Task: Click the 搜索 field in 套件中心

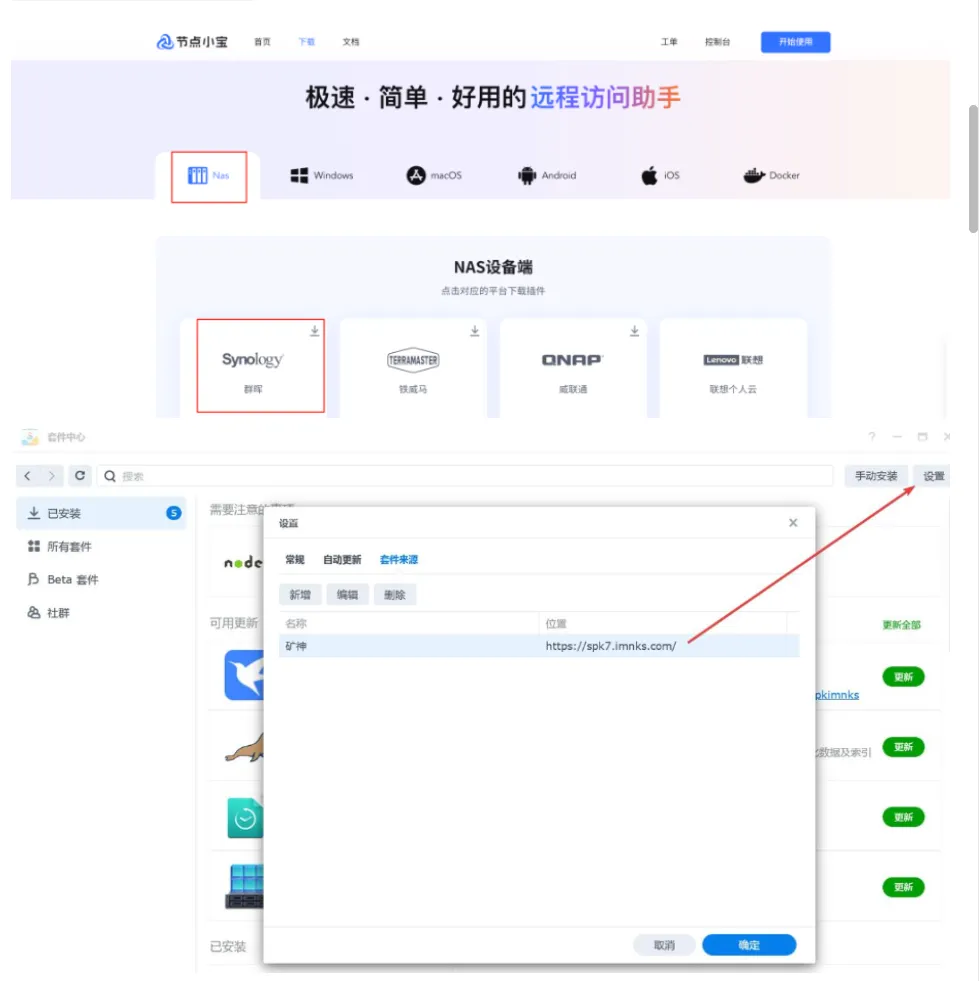Action: click(x=465, y=476)
